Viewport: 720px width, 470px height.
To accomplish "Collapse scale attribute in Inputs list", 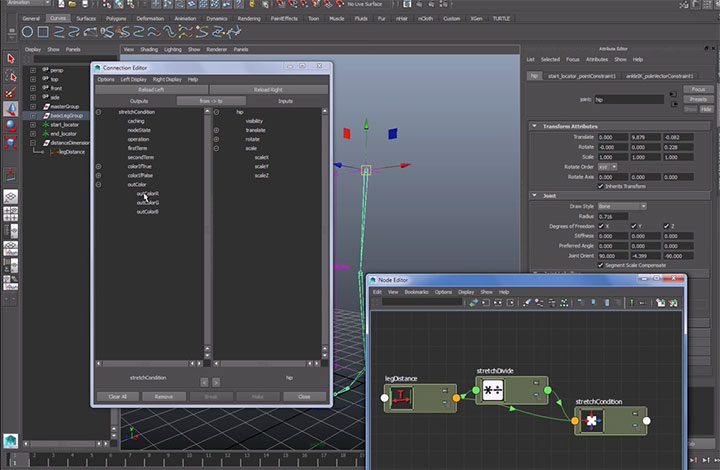I will coord(216,148).
